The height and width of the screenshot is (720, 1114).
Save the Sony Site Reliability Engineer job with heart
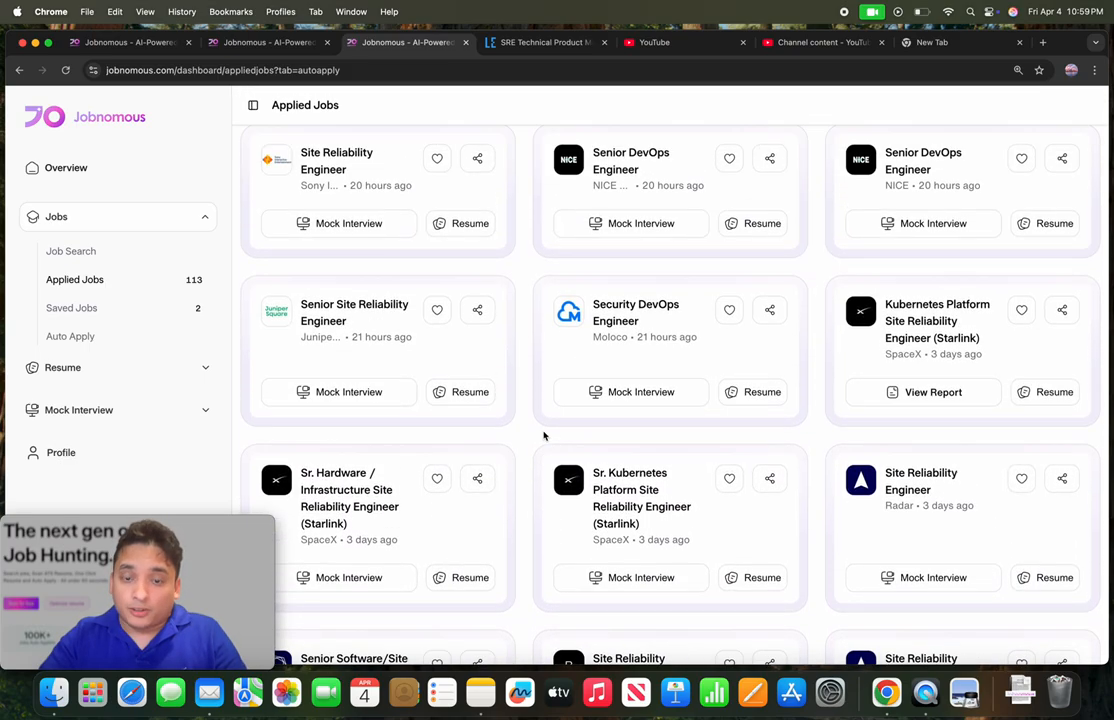pyautogui.click(x=437, y=158)
